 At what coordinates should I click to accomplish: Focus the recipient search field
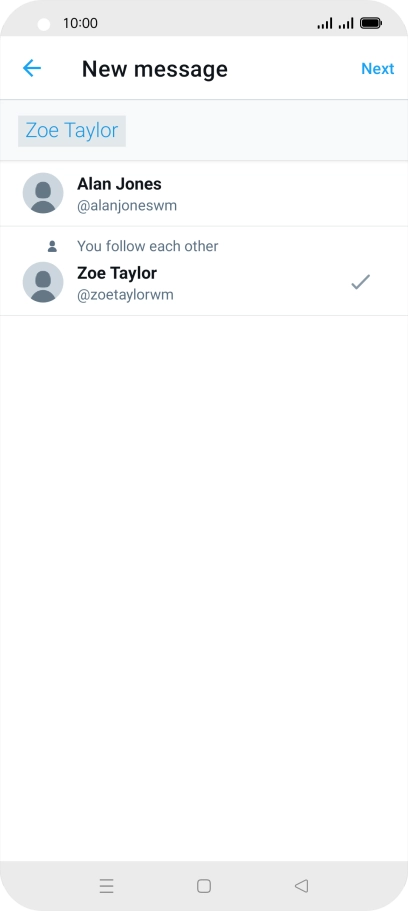pos(204,131)
